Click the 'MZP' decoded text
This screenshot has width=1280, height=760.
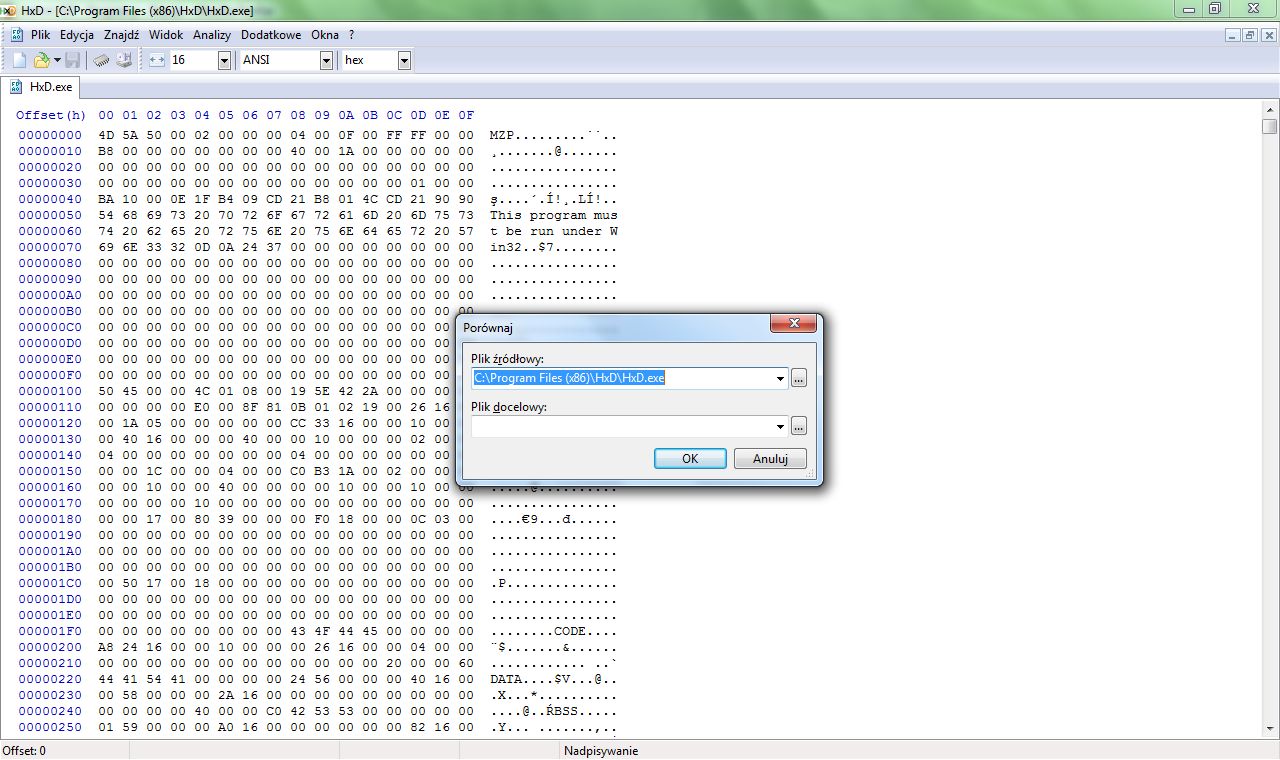click(502, 135)
